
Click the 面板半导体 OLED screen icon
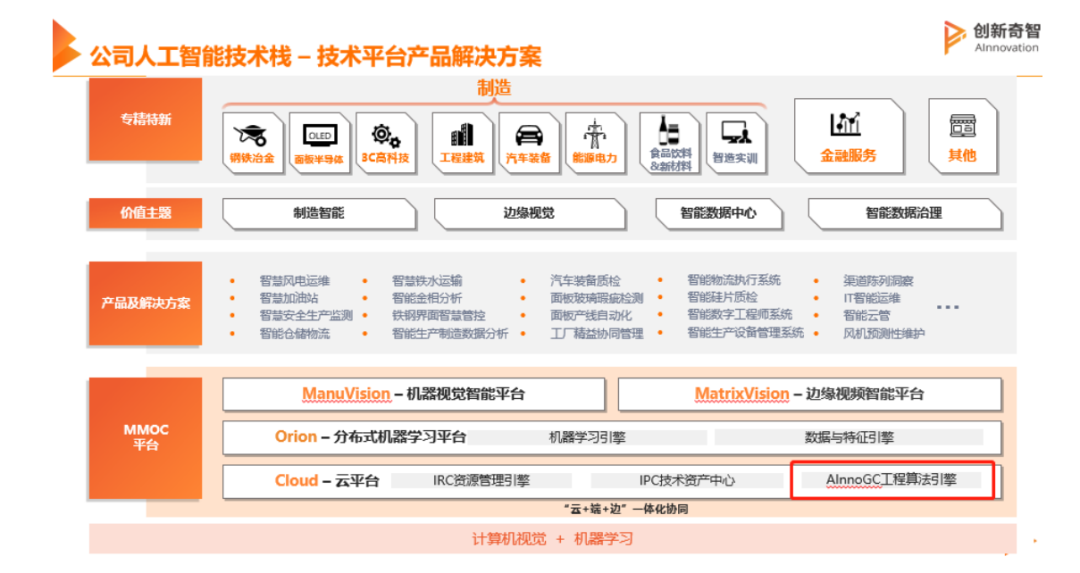pyautogui.click(x=320, y=136)
